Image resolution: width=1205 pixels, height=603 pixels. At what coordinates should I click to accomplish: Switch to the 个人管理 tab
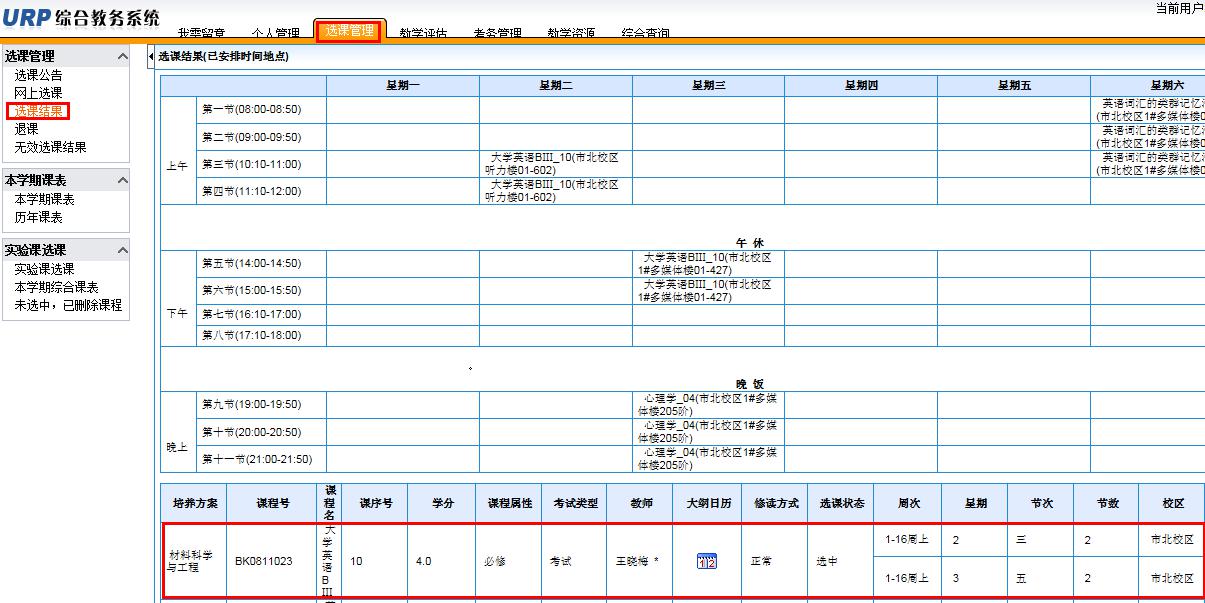tap(275, 34)
